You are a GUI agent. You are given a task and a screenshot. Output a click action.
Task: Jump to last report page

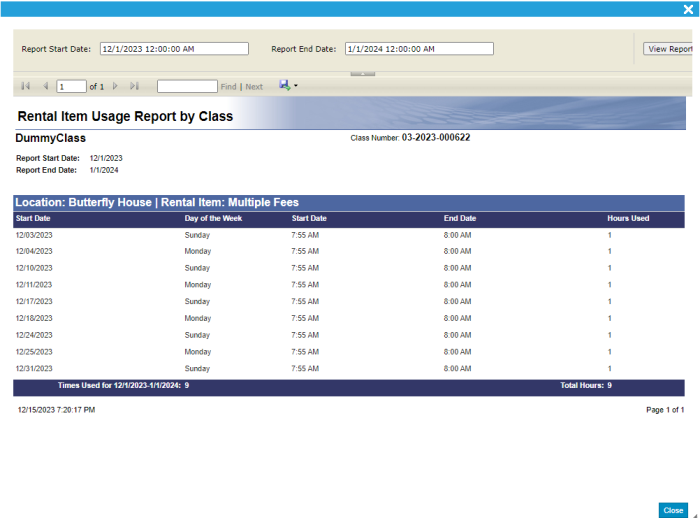click(135, 87)
